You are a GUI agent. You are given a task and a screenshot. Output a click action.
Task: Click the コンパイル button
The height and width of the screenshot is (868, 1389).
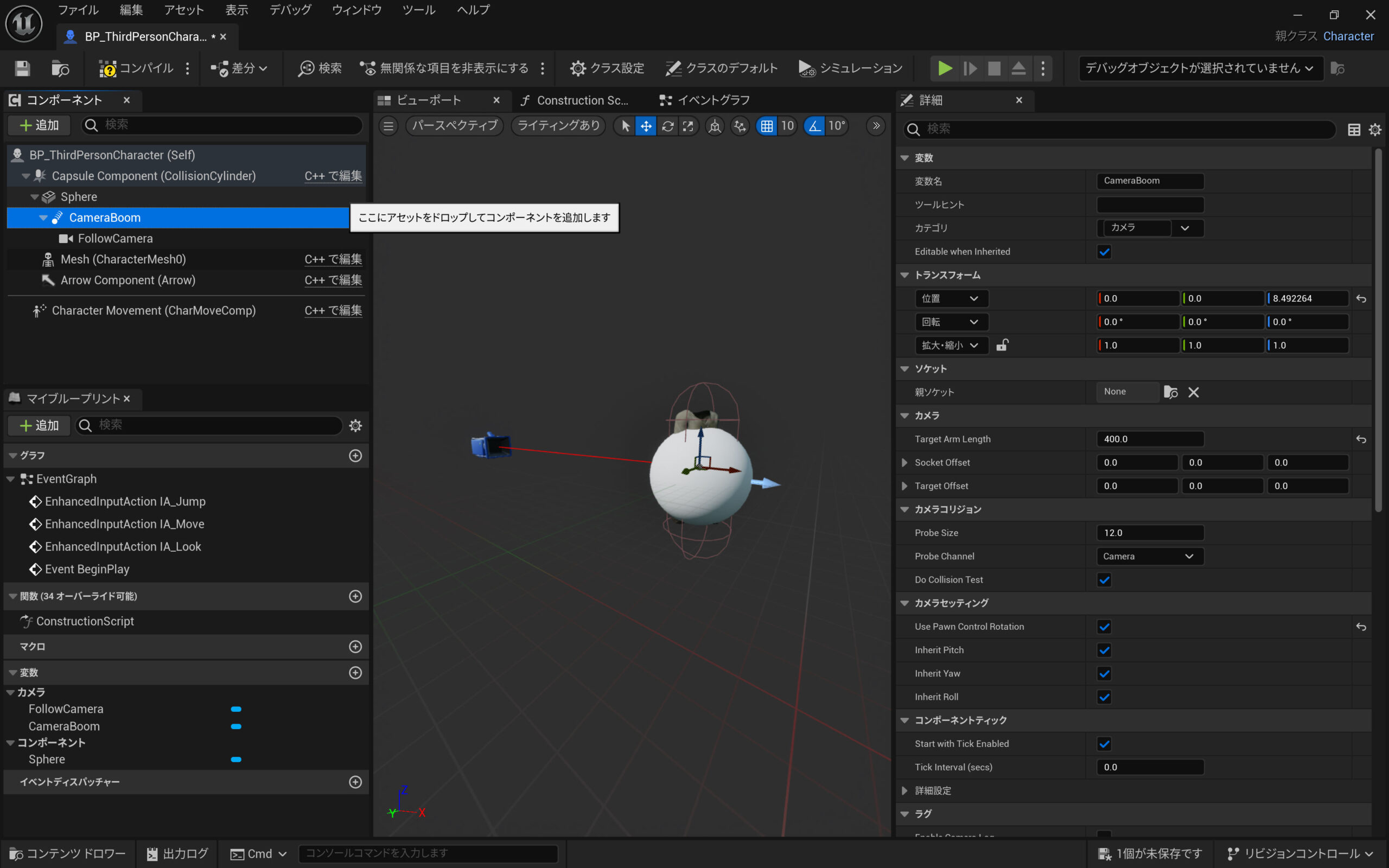(137, 68)
